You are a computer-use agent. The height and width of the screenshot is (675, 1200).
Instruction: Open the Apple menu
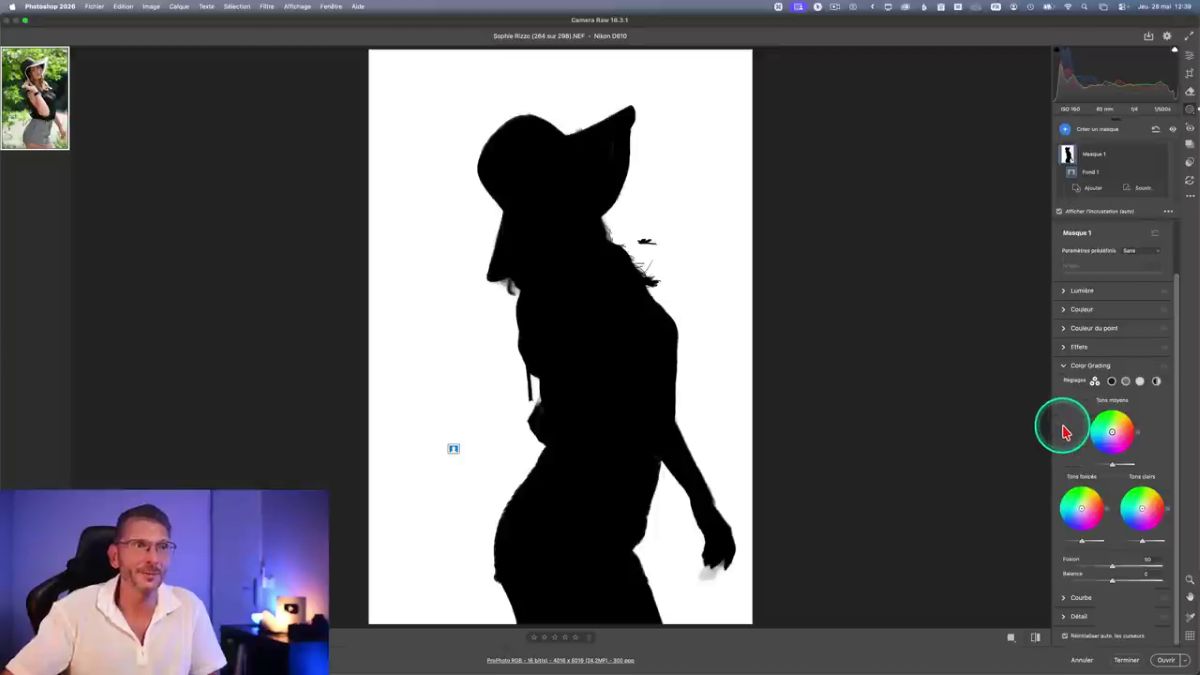click(12, 6)
